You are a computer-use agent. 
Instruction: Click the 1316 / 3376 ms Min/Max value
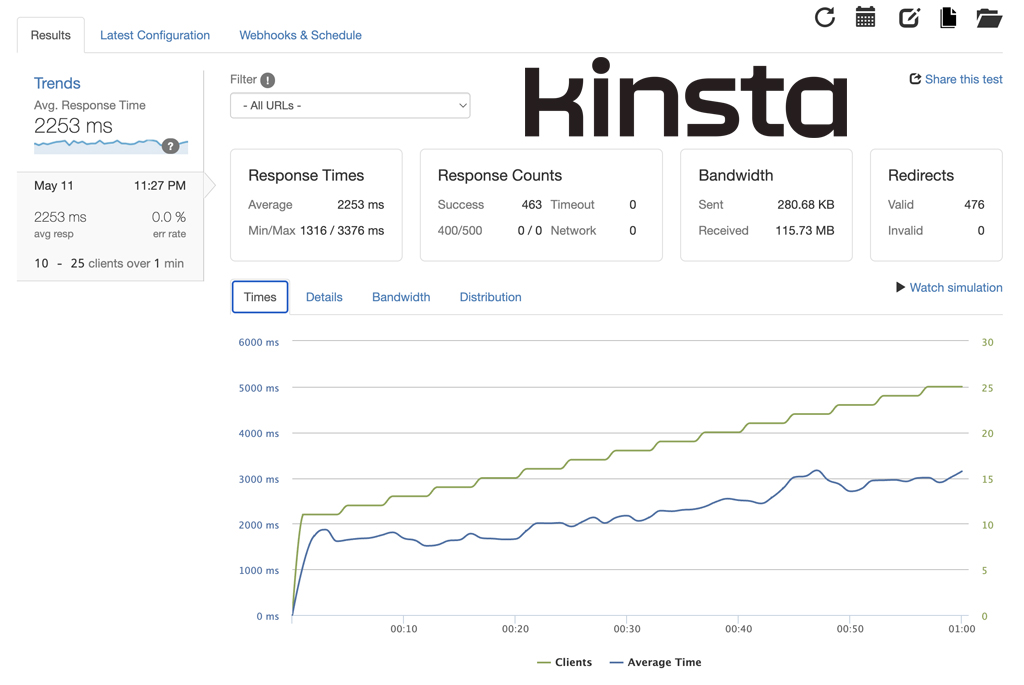point(342,231)
